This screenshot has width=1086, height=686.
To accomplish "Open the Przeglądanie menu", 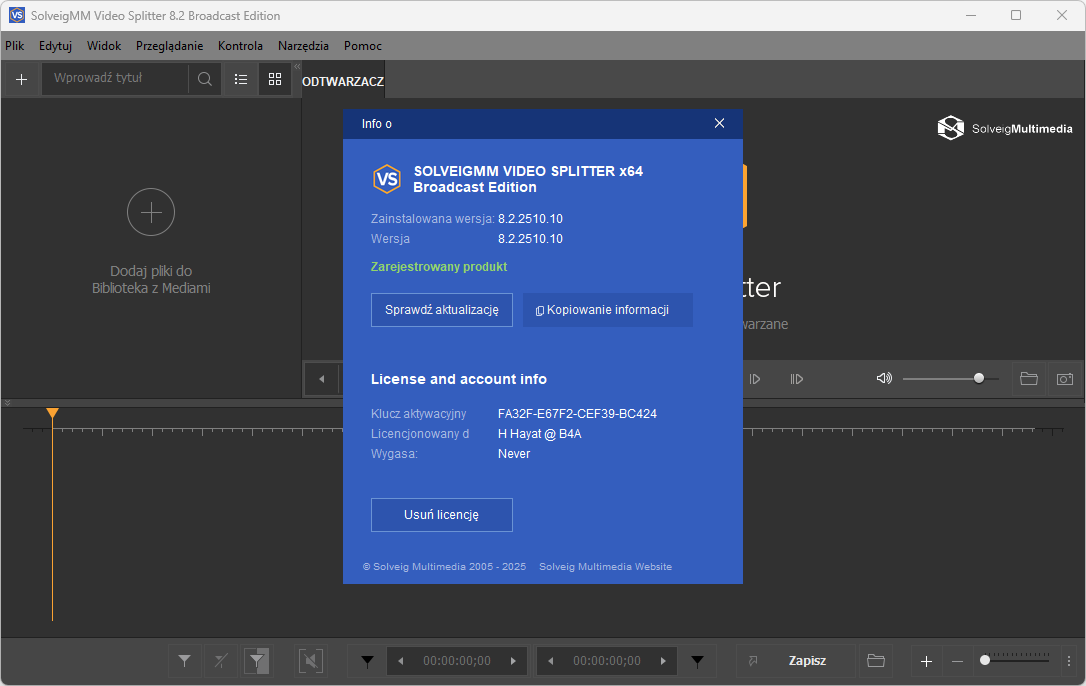I will [170, 46].
